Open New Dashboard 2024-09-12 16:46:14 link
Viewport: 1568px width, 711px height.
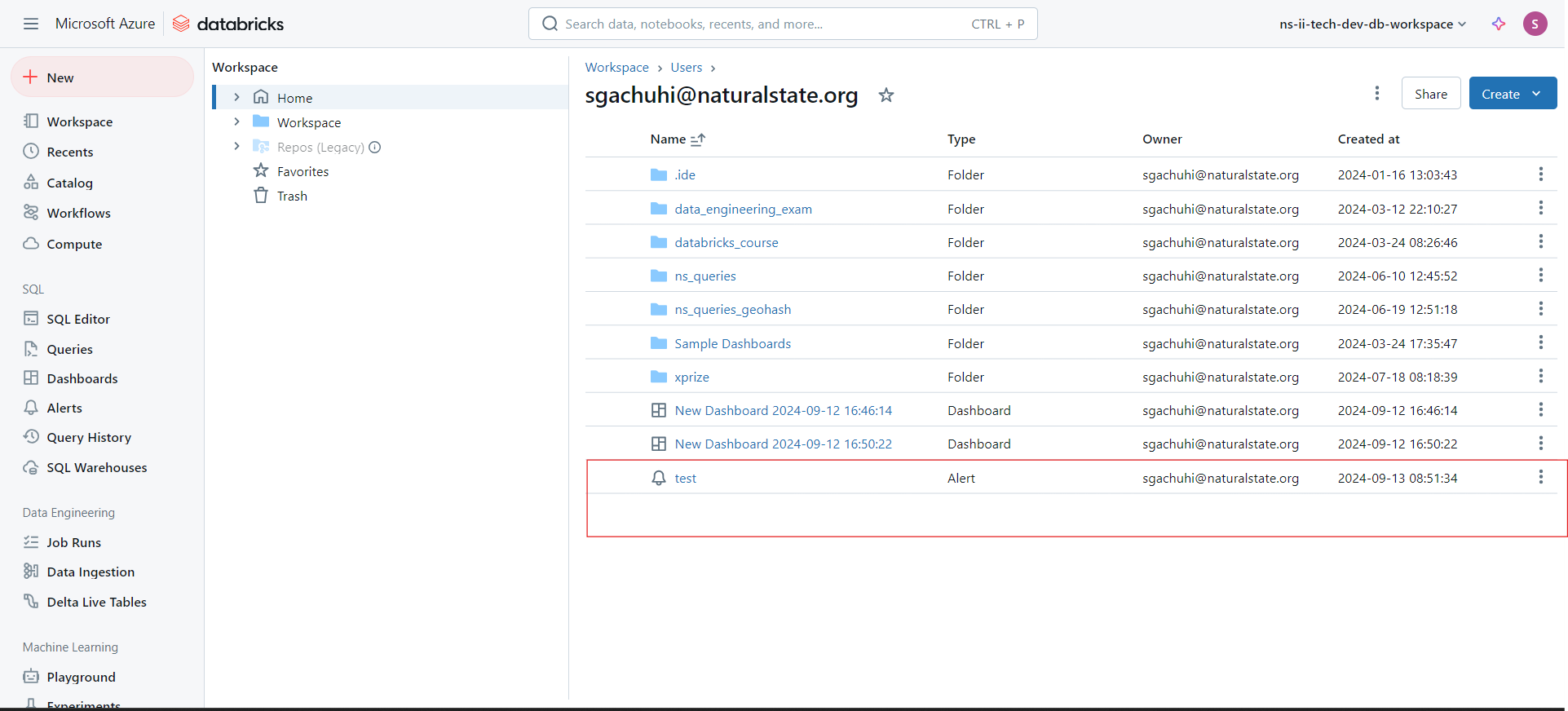coord(783,411)
